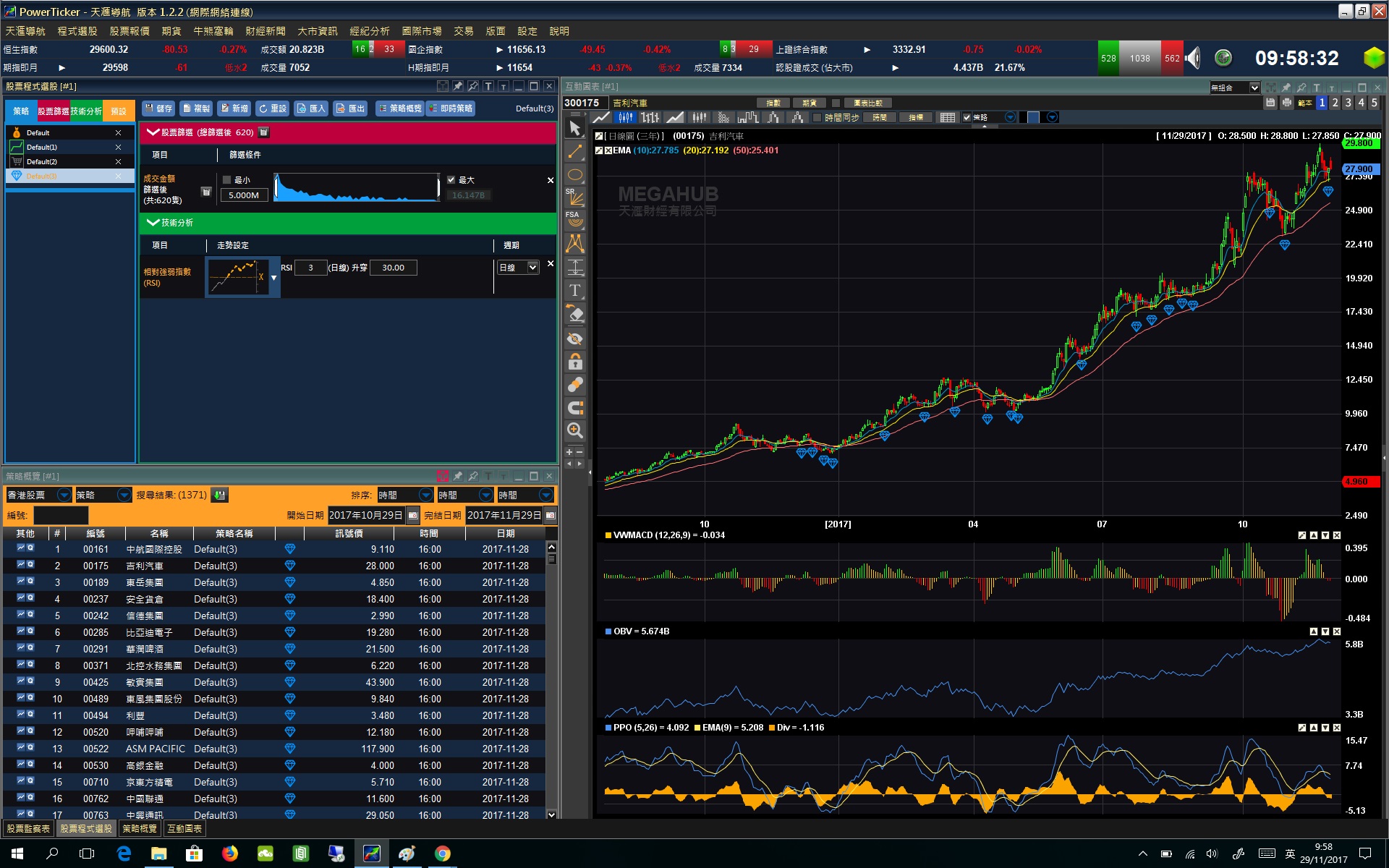Select the text annotation T tool
The height and width of the screenshot is (868, 1389).
pyautogui.click(x=575, y=291)
